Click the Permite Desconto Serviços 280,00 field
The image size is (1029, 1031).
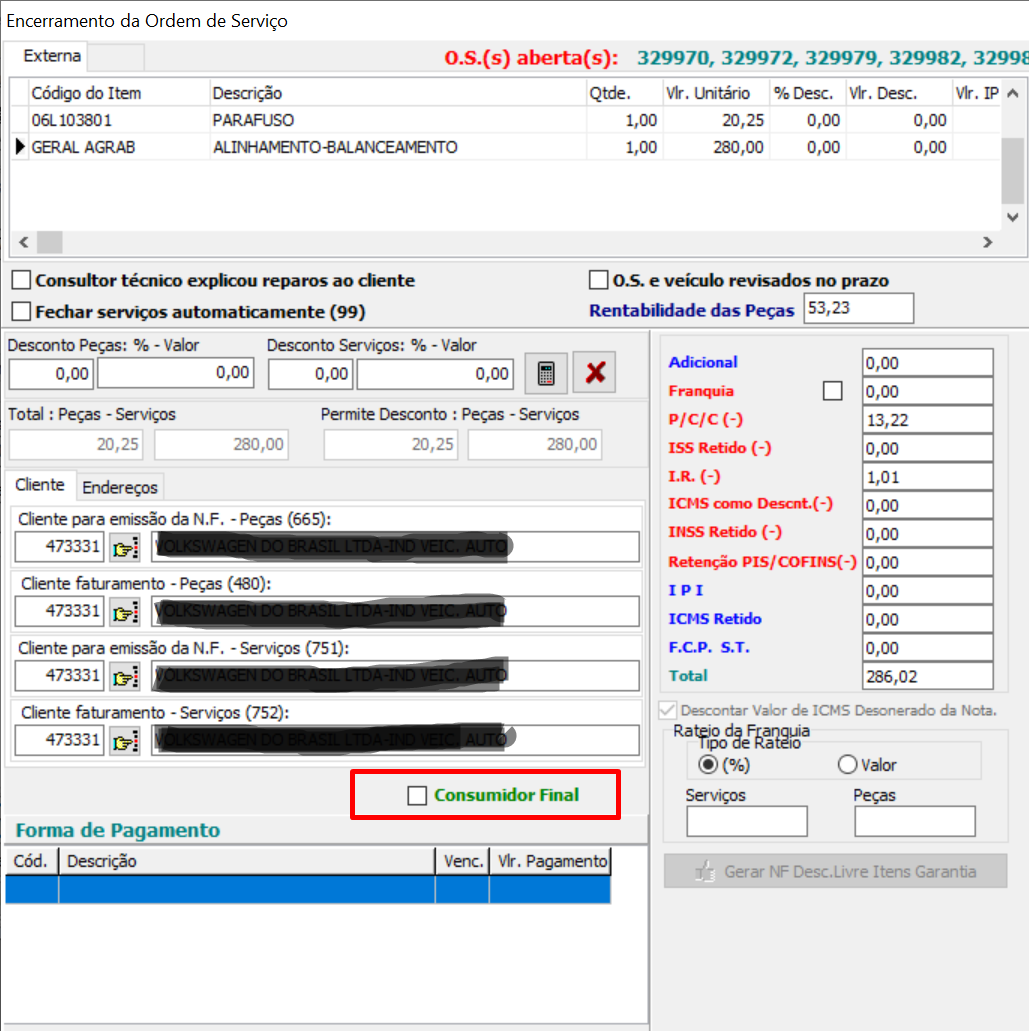point(535,445)
